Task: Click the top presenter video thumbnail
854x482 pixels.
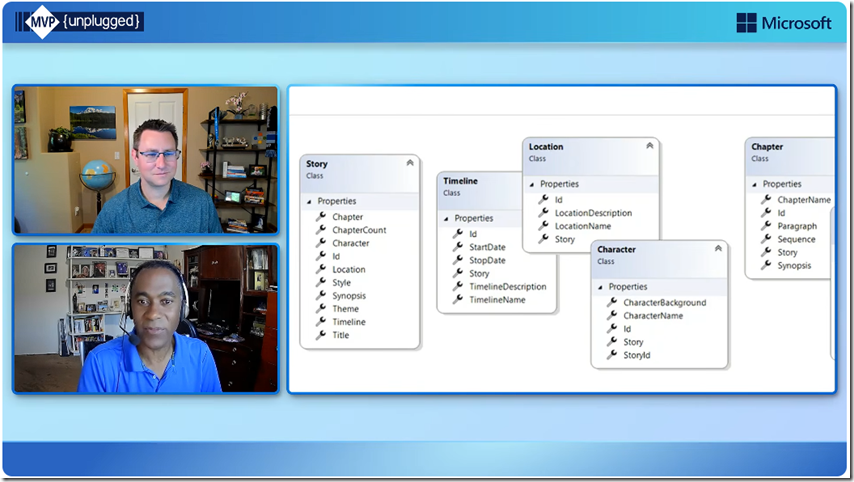Action: [x=146, y=160]
